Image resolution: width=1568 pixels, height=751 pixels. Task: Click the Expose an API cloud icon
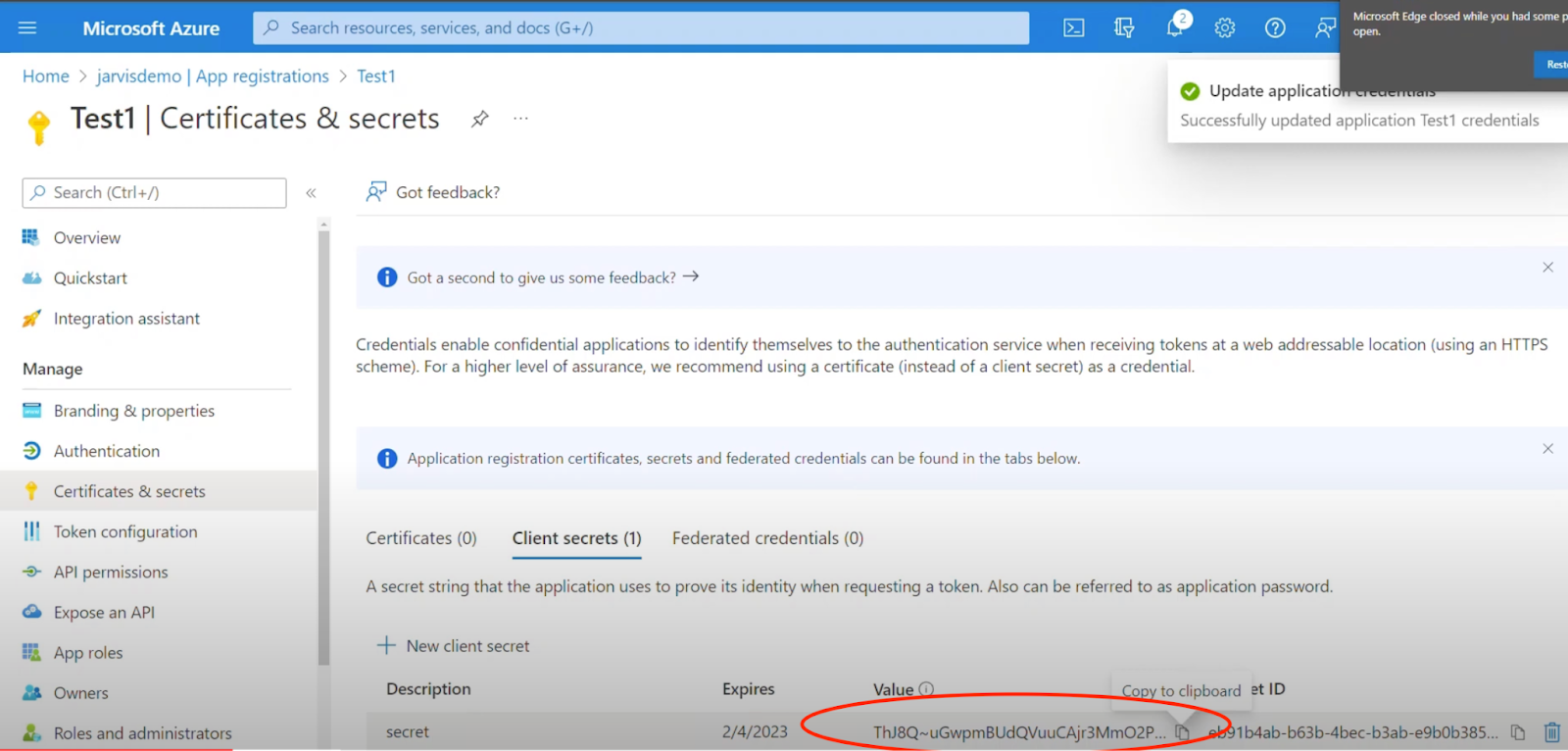tap(31, 612)
